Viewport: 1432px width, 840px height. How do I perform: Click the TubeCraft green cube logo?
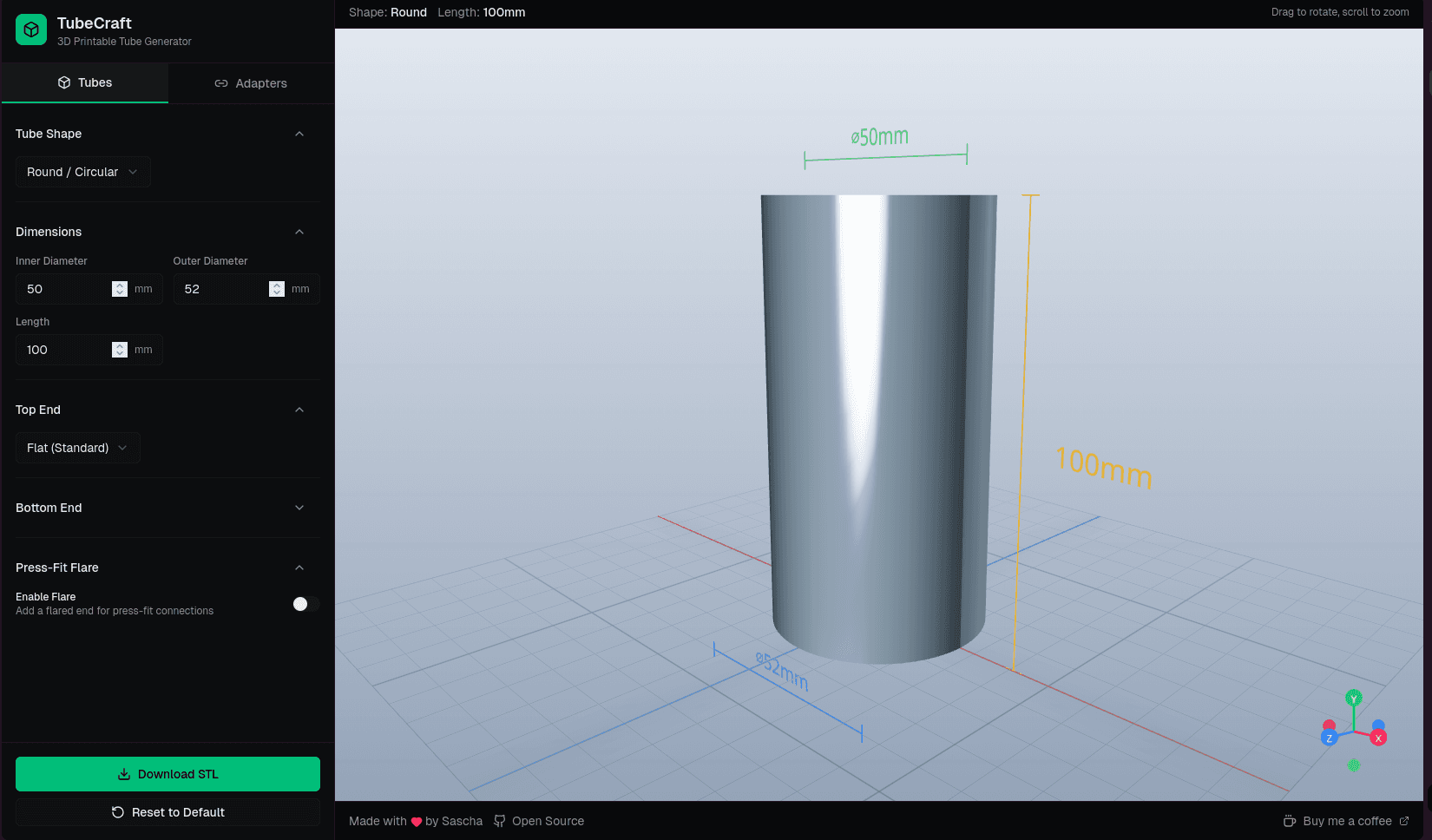click(x=31, y=30)
